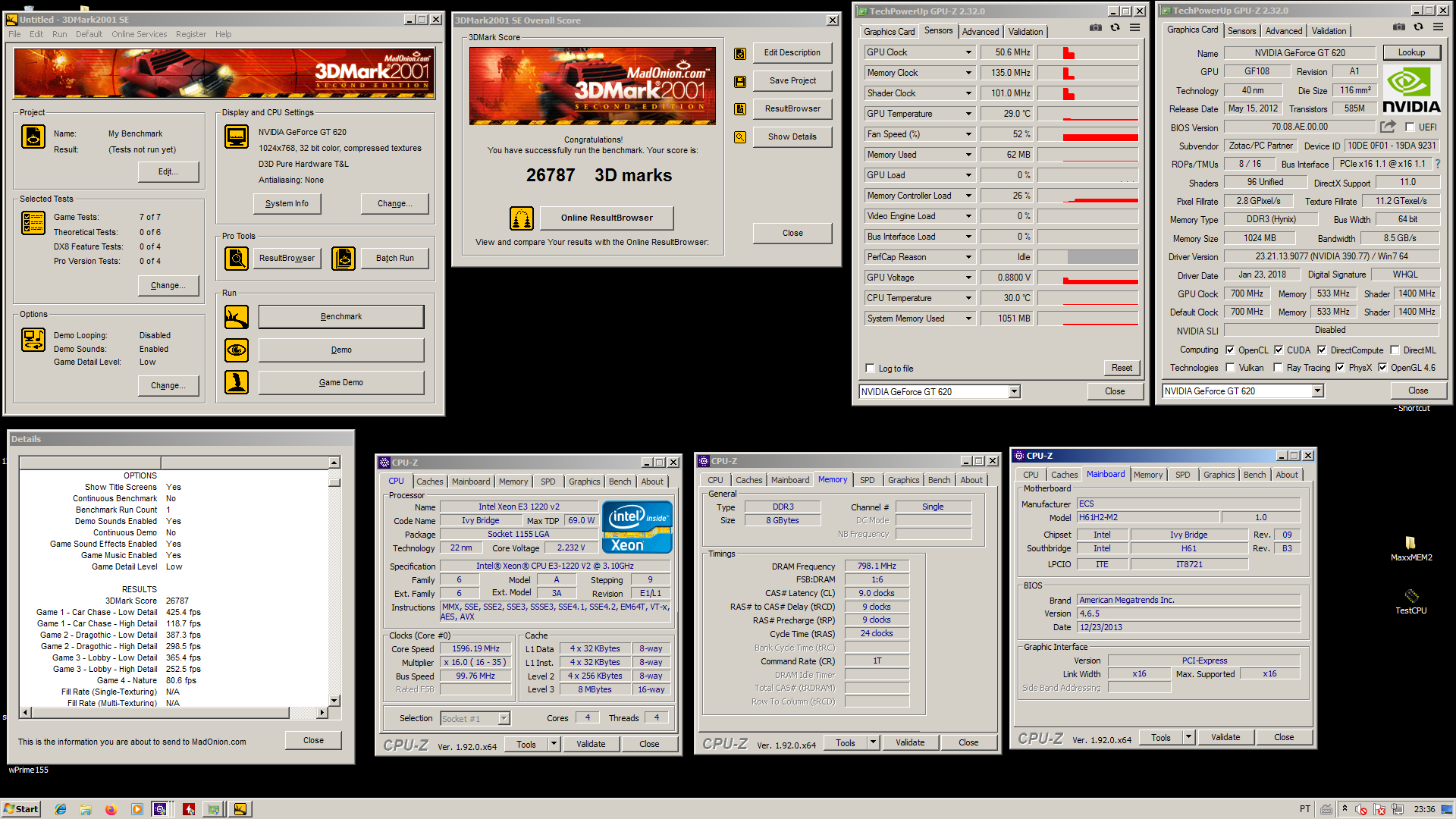The height and width of the screenshot is (819, 1456).
Task: Open the GPU selection dropdown in GPU-Z Graphics Card window
Action: point(1317,391)
